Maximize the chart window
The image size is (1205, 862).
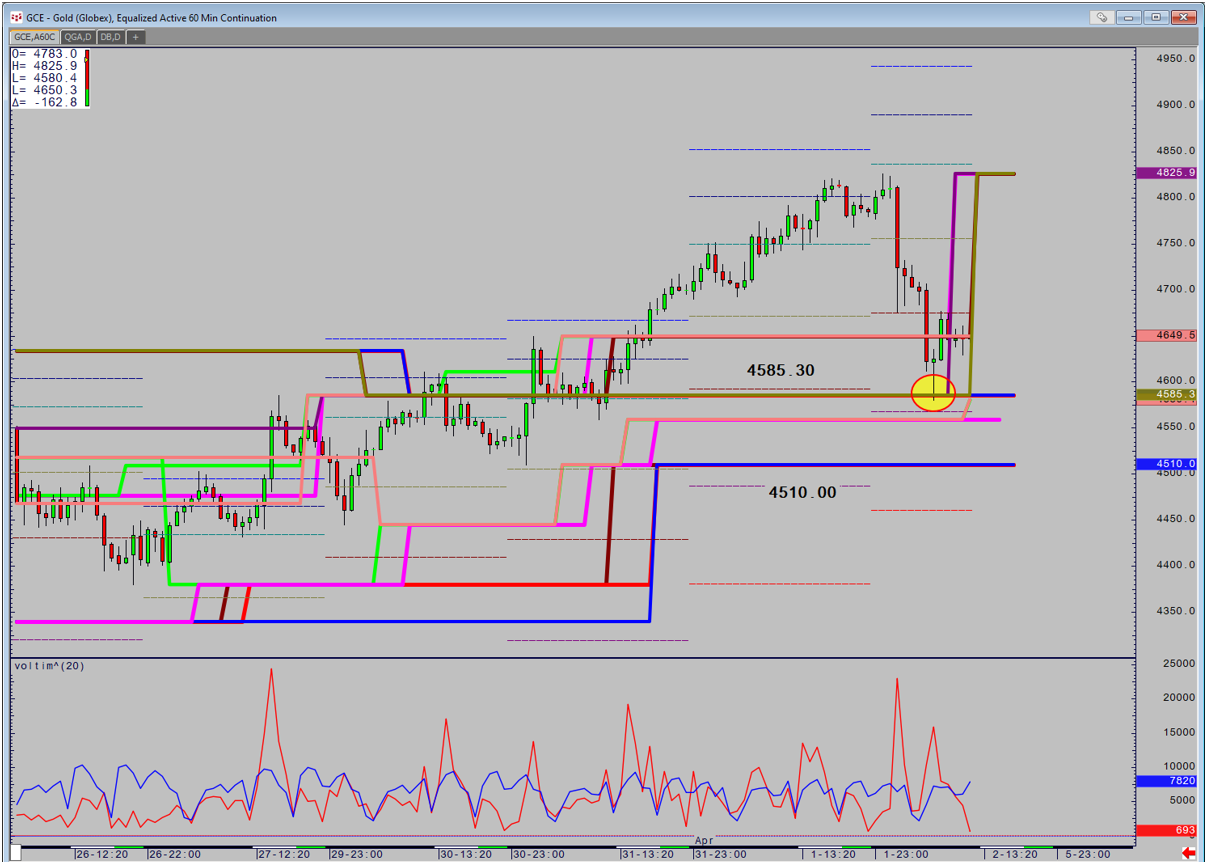pyautogui.click(x=1156, y=17)
